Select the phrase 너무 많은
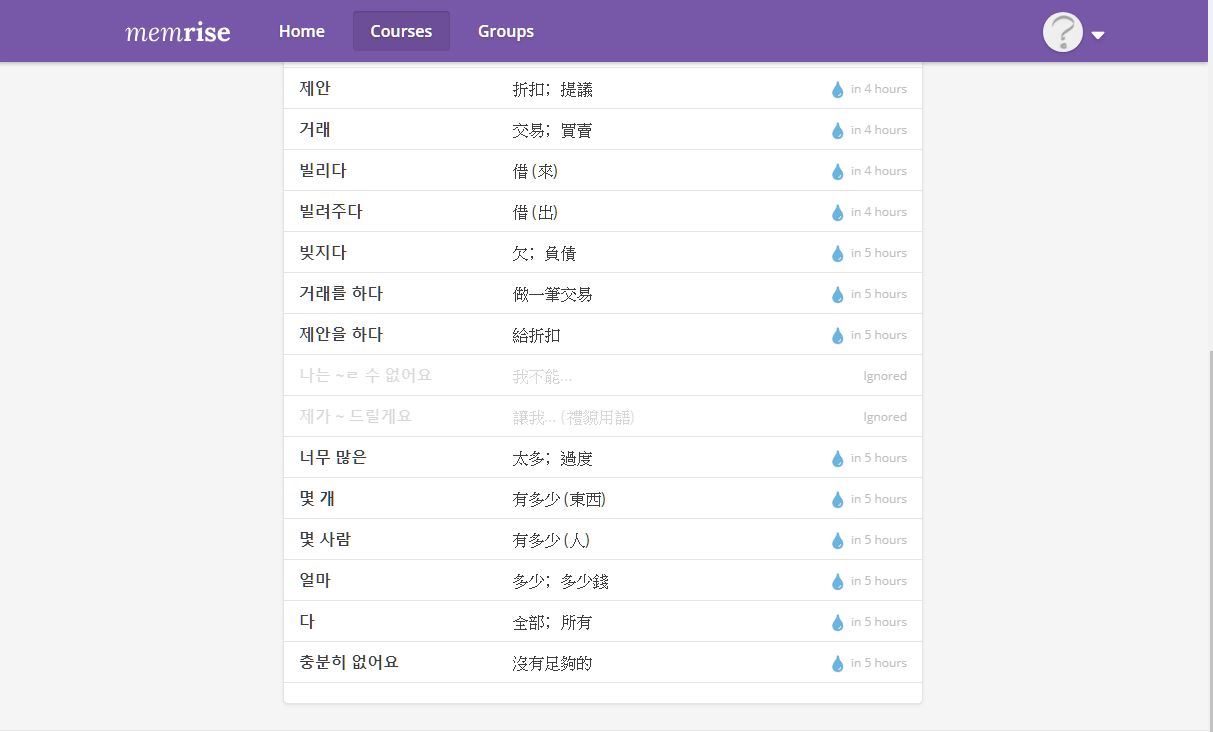Viewport: 1213px width, 732px height. coord(333,457)
